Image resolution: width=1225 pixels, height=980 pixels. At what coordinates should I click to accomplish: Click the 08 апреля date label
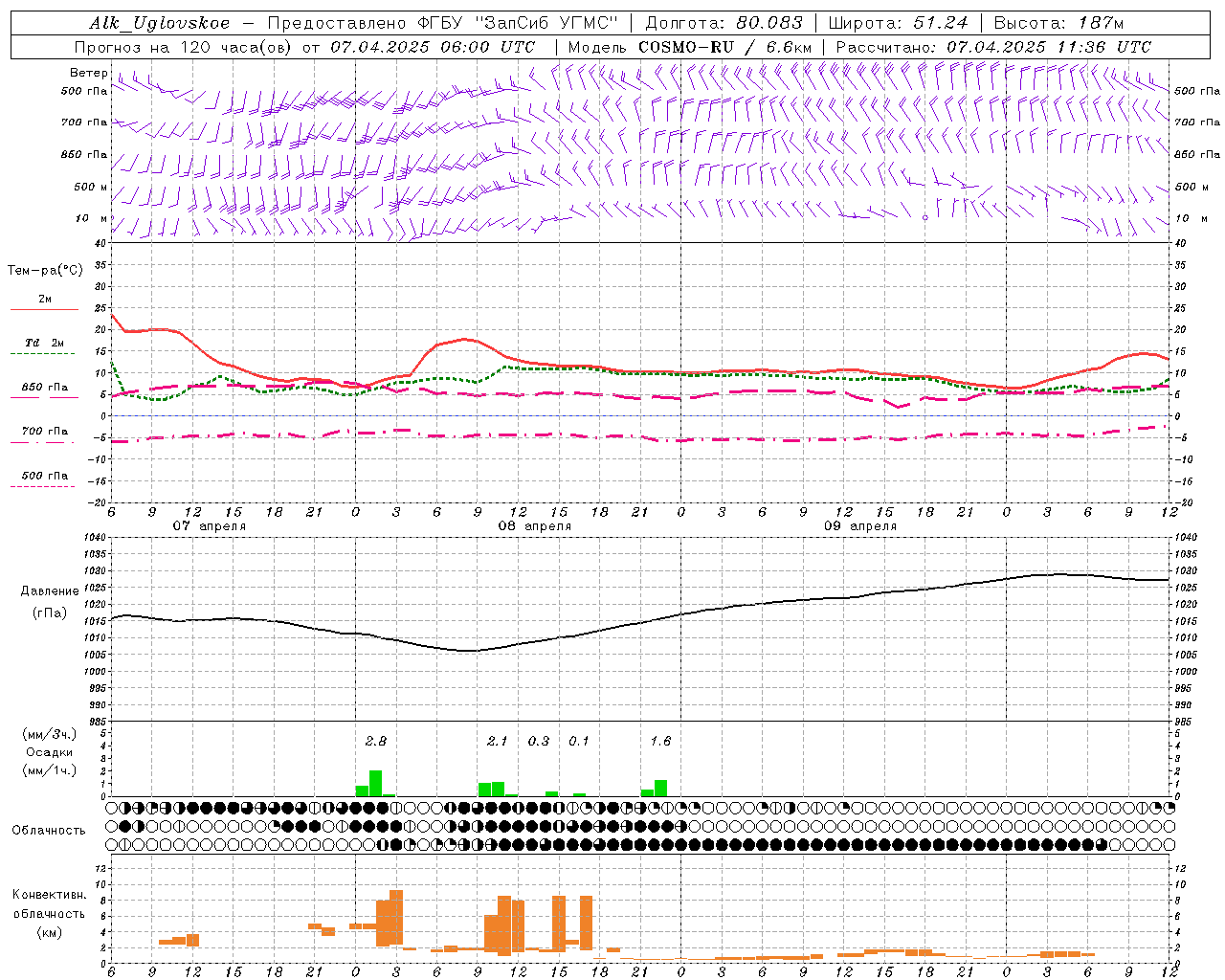click(x=534, y=526)
